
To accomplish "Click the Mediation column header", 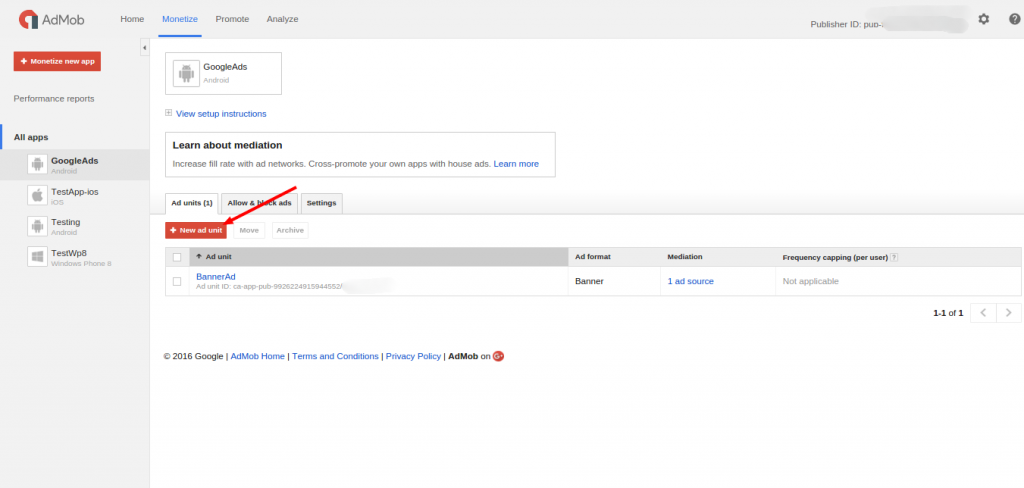I will tap(684, 257).
